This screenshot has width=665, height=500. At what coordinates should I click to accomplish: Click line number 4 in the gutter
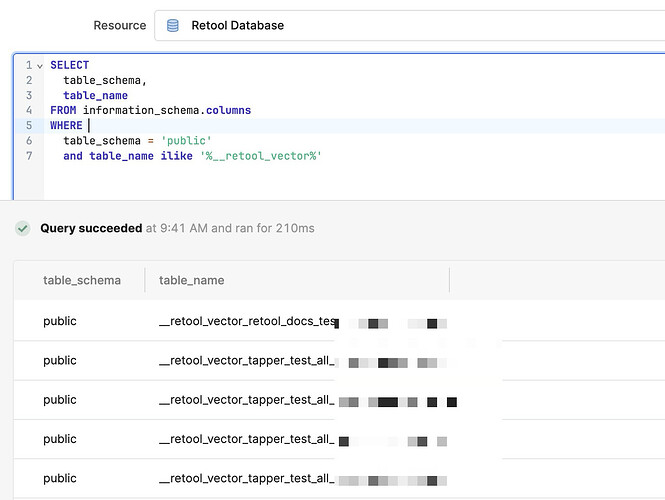tap(29, 110)
